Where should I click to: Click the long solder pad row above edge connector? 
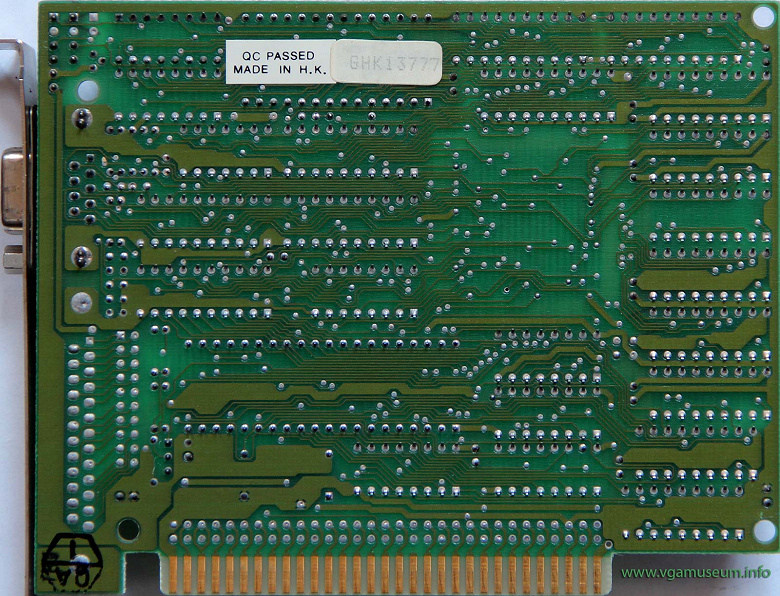tap(386, 532)
